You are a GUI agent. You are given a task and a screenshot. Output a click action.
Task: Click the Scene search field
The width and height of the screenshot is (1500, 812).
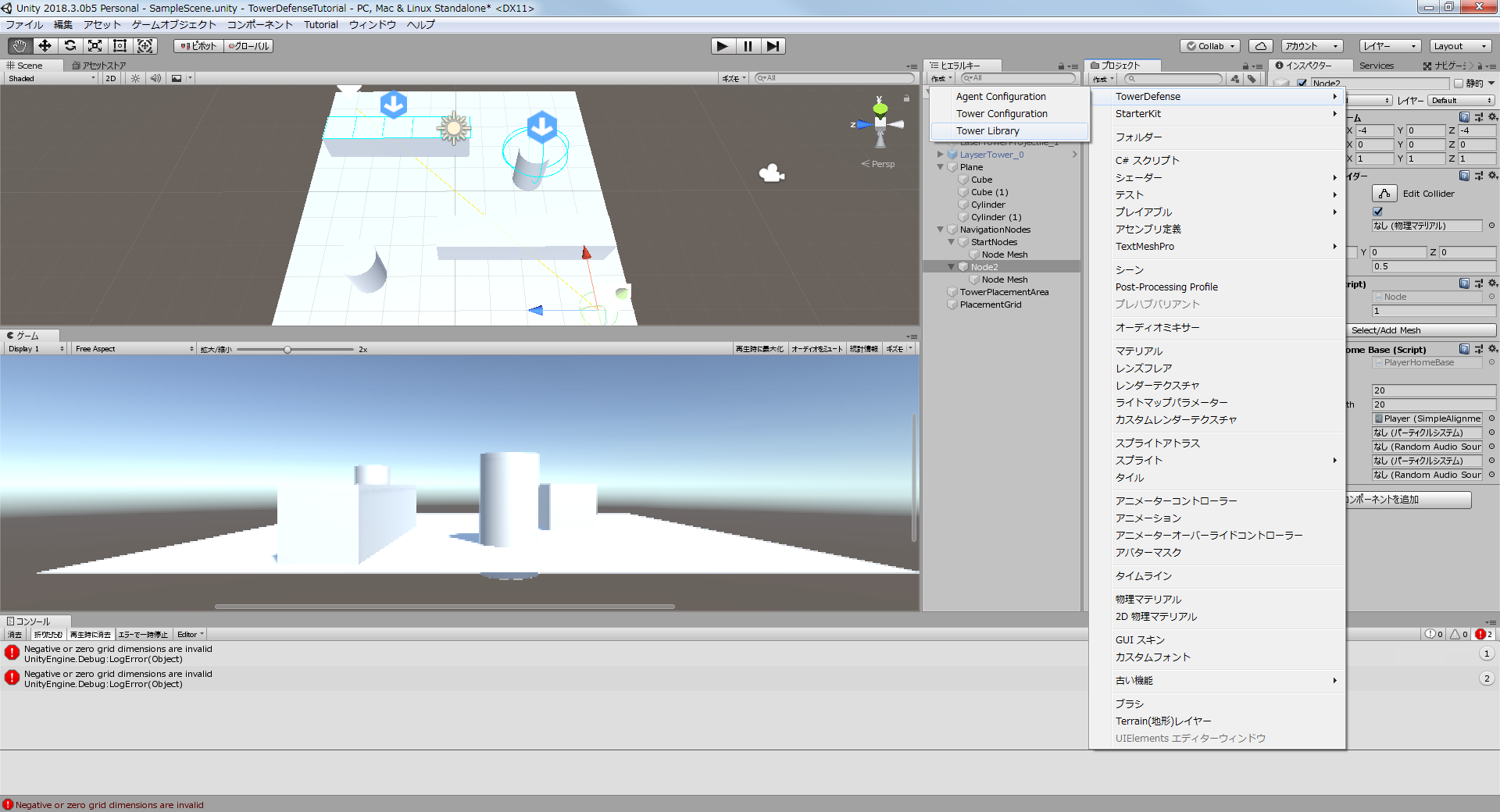tap(834, 78)
